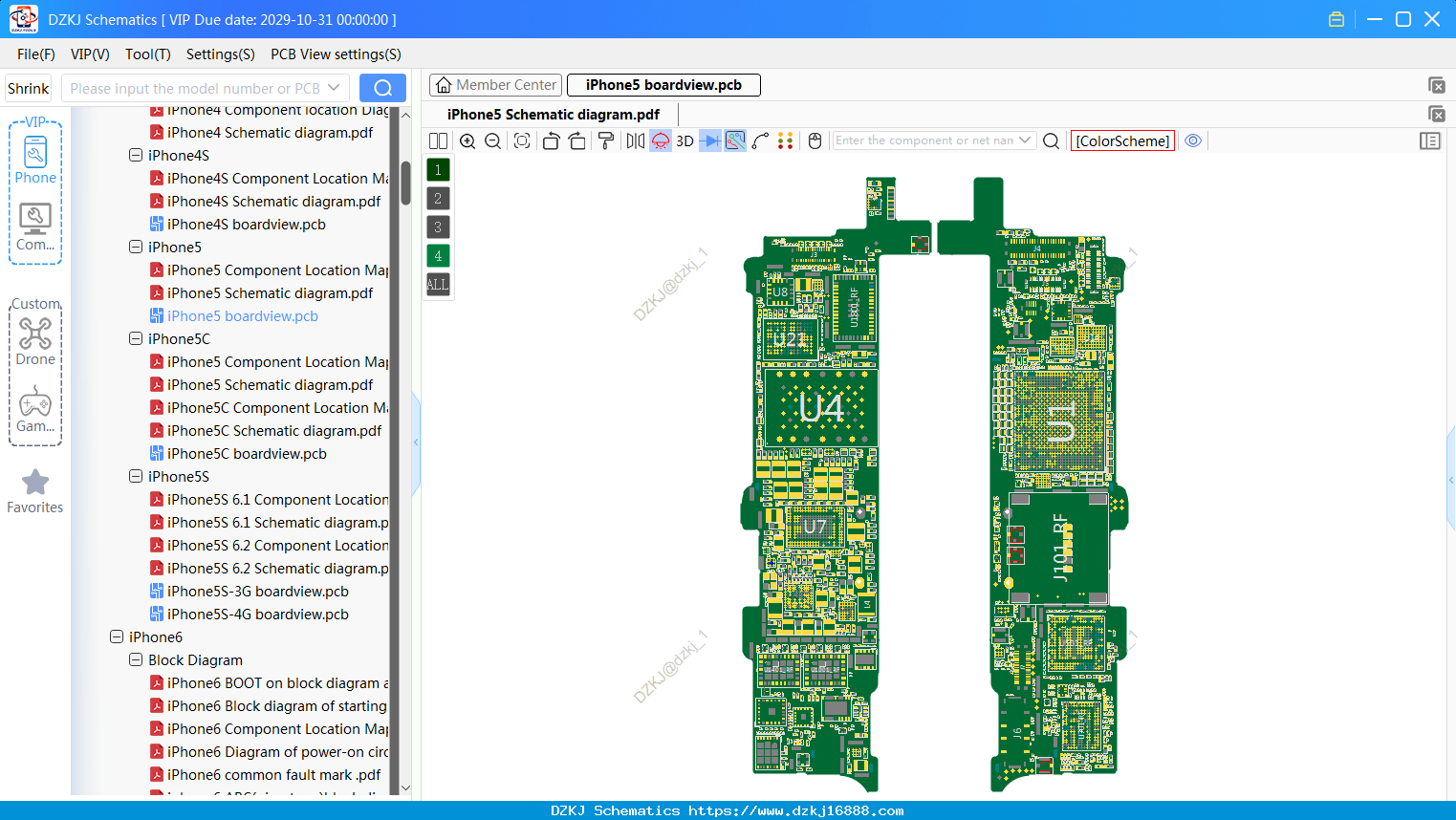Image resolution: width=1456 pixels, height=820 pixels.
Task: Collapse the Block Diagram tree node
Action: point(136,659)
